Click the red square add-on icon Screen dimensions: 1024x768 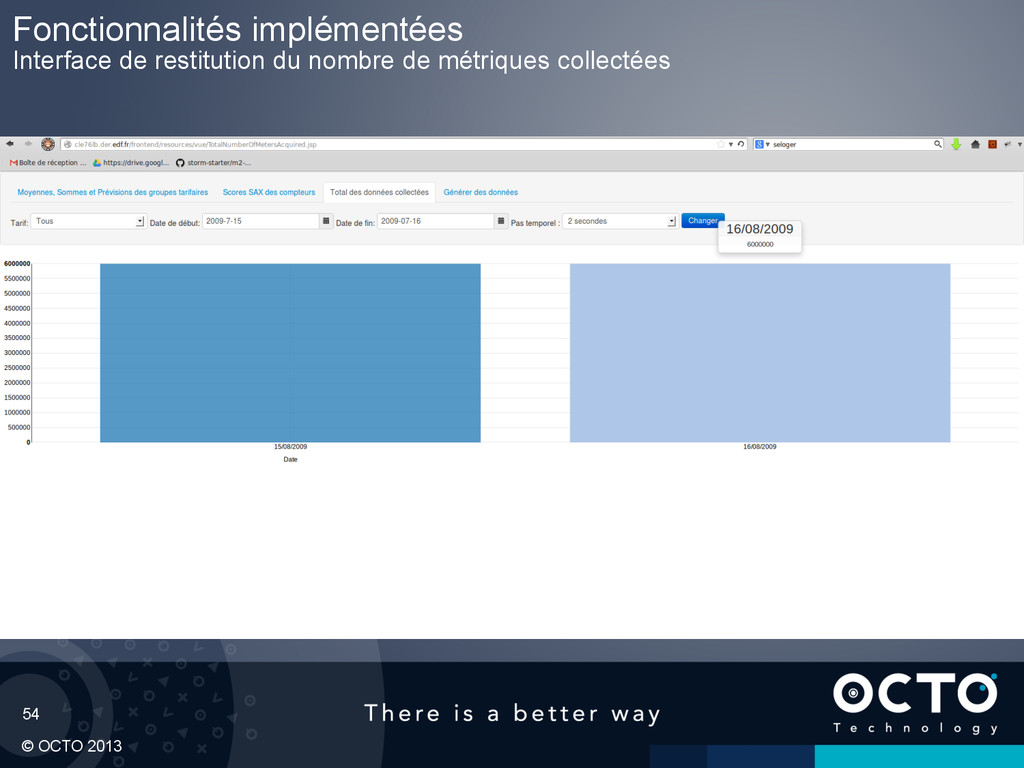[x=993, y=144]
